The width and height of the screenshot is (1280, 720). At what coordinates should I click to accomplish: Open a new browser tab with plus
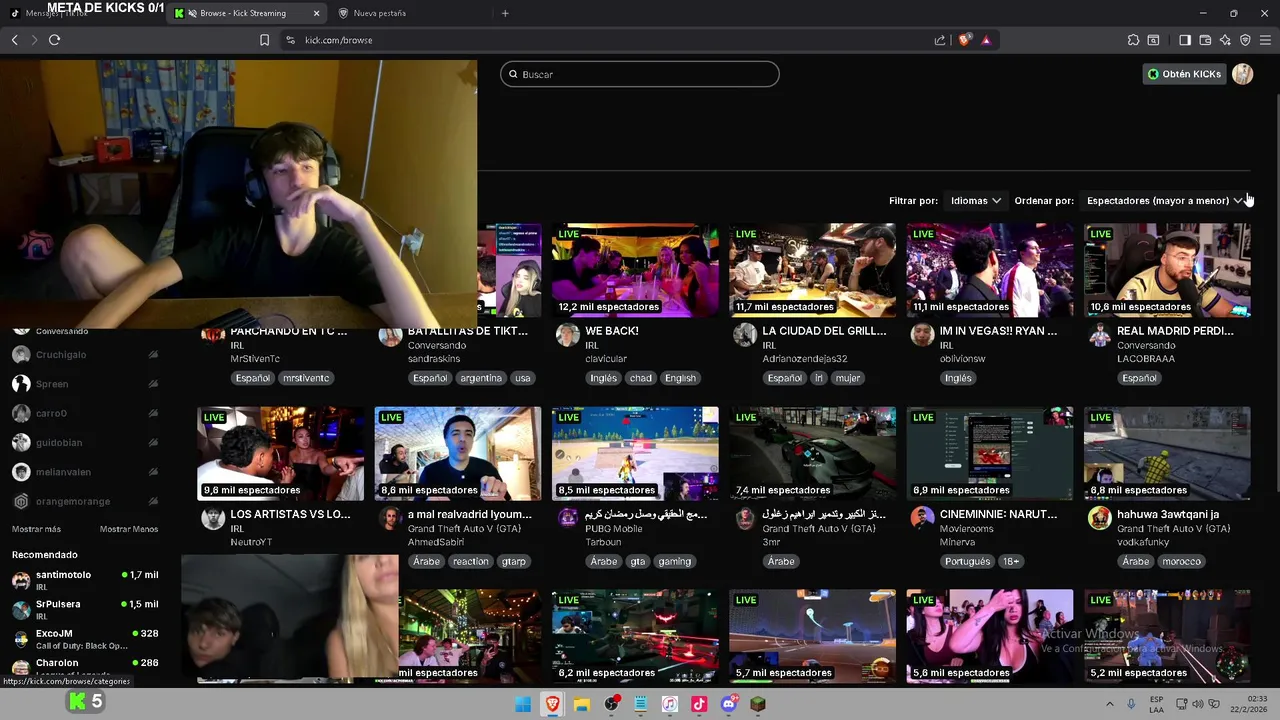[x=505, y=13]
